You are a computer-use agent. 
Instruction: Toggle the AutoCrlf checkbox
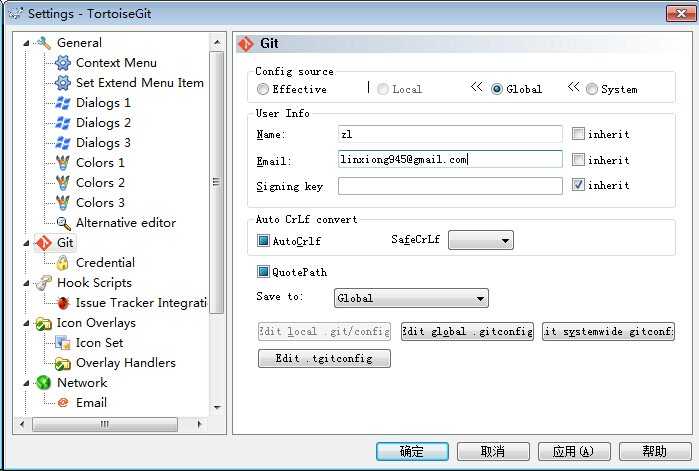coord(263,241)
